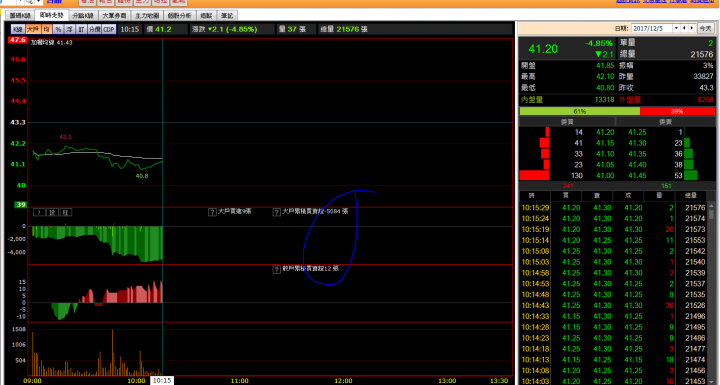Click the rightmost small button in indicator panel
Viewport: 720px width, 385px height.
(x=66, y=212)
